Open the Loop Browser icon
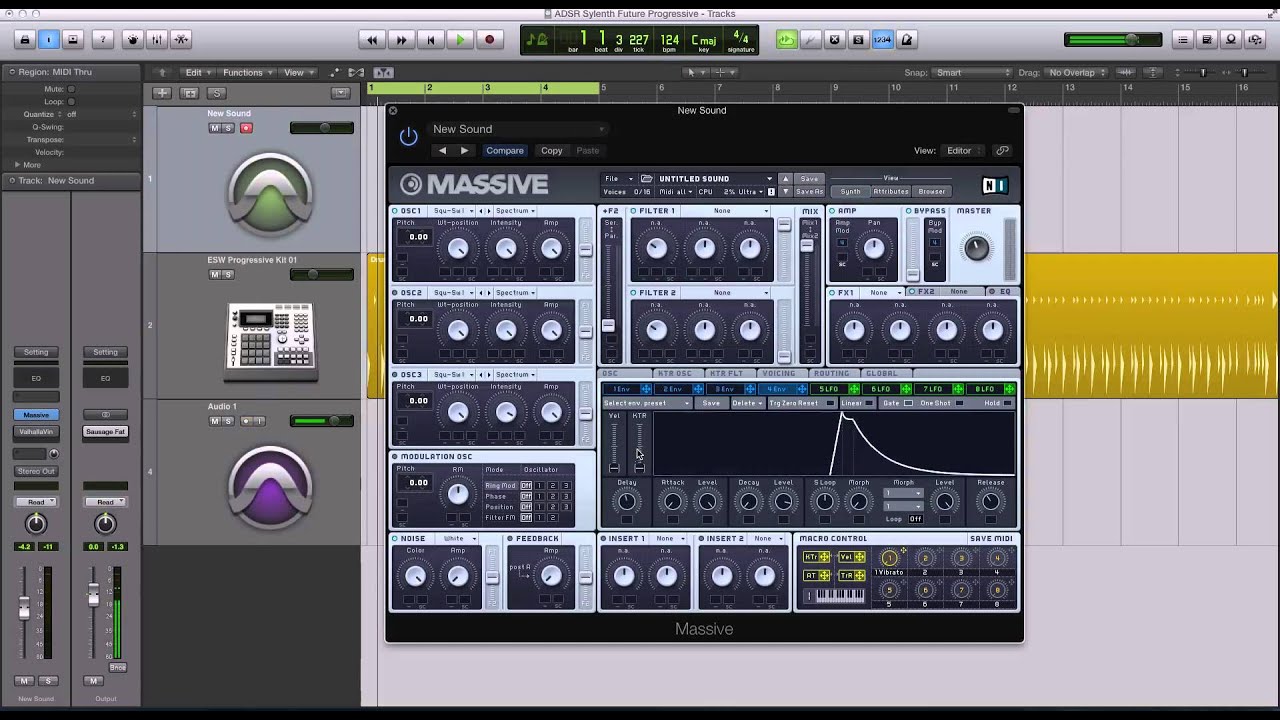The width and height of the screenshot is (1280, 720). tap(1231, 40)
